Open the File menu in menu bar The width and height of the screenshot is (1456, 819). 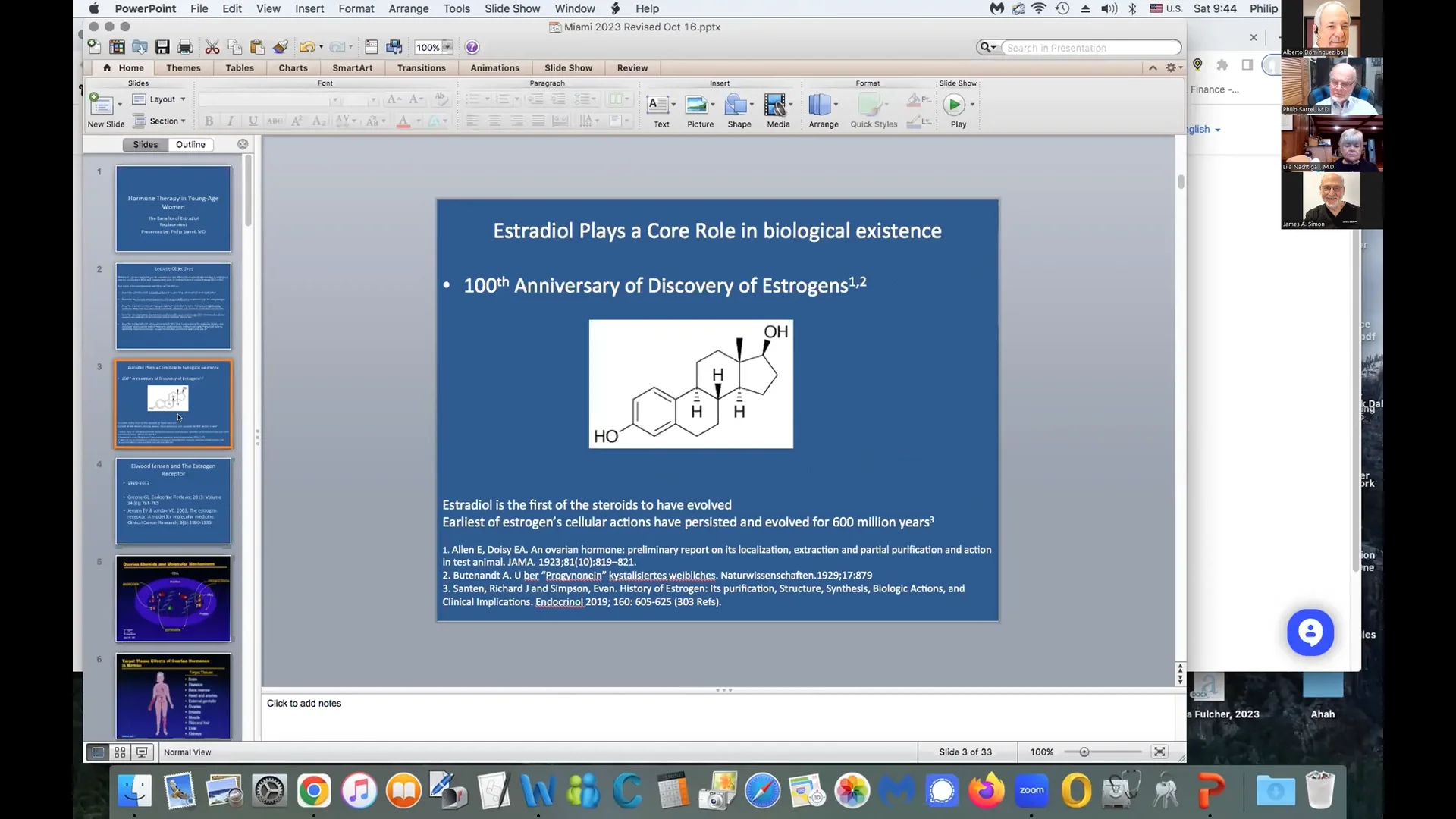tap(199, 8)
